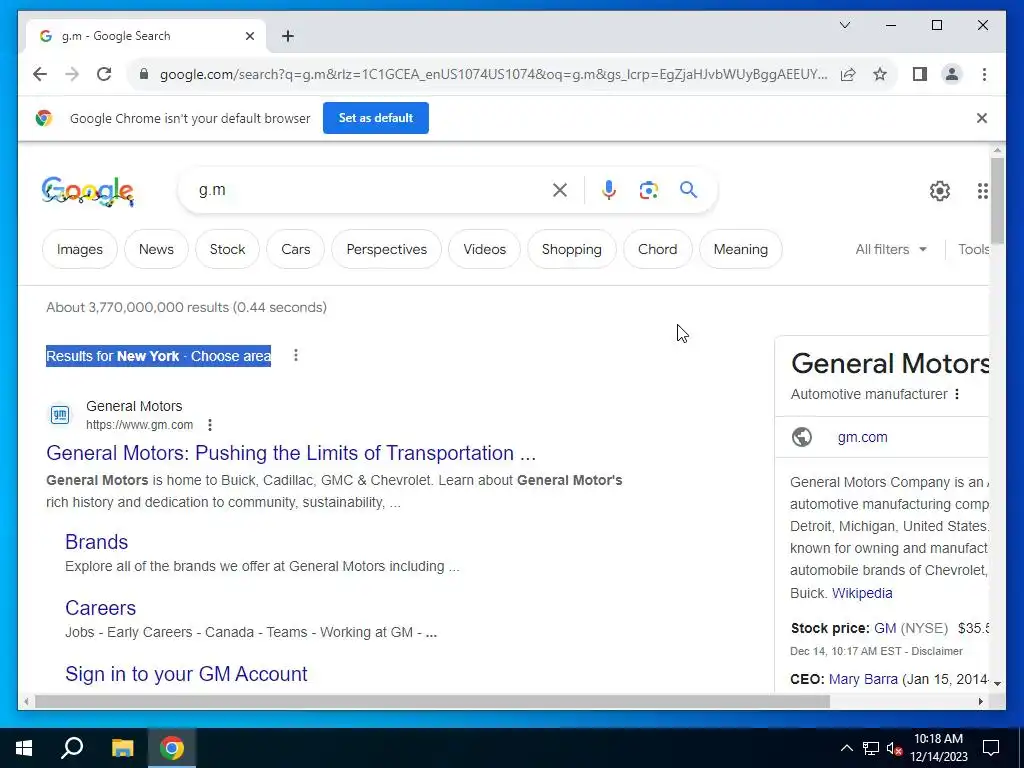Open options beside Automotive manufacturer
The height and width of the screenshot is (768, 1024).
(x=957, y=394)
